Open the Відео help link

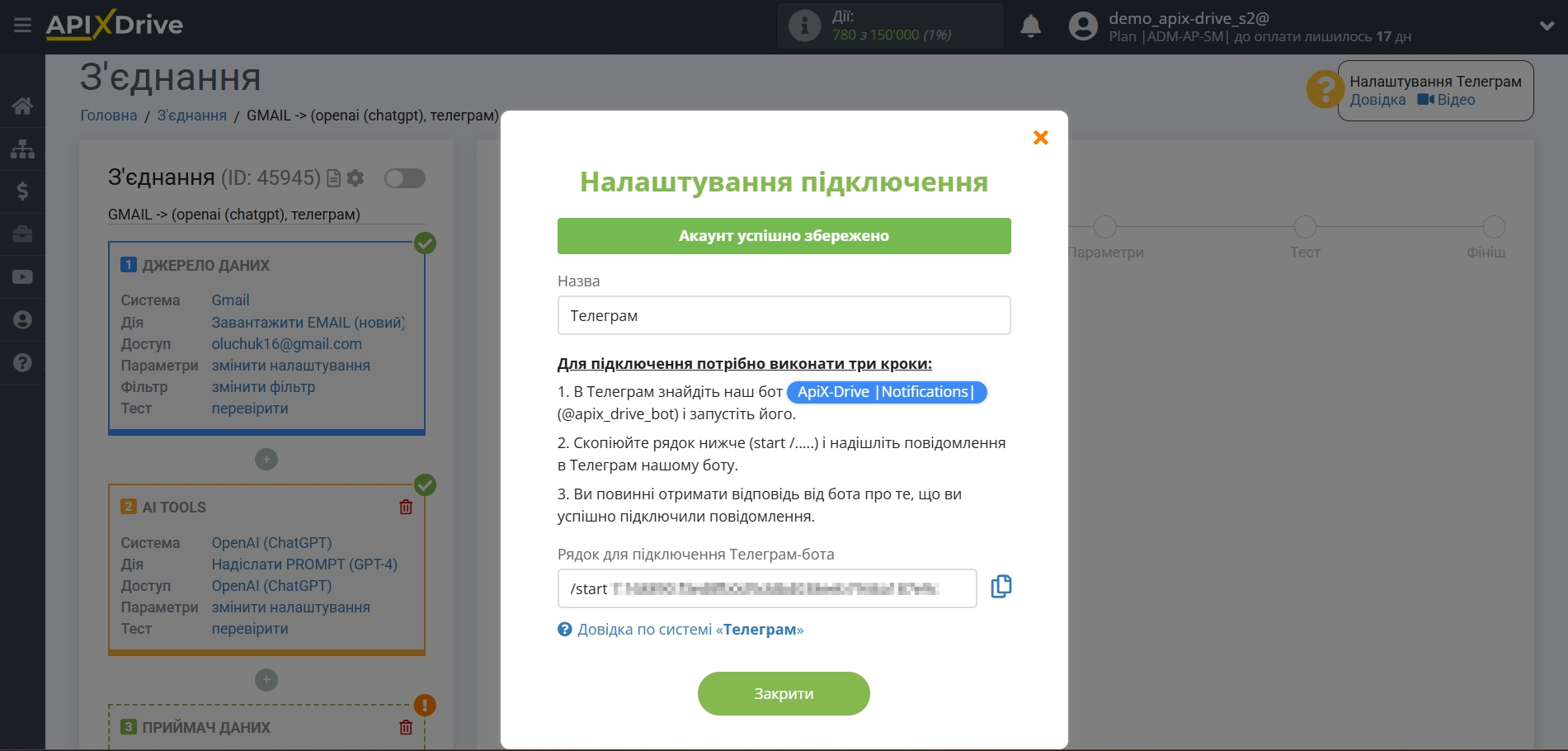pos(1447,100)
